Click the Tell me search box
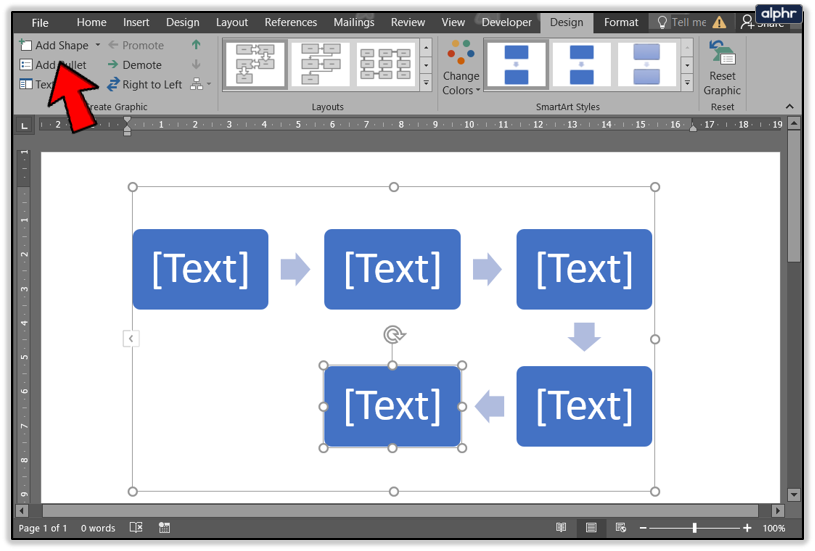815x551 pixels. (682, 22)
